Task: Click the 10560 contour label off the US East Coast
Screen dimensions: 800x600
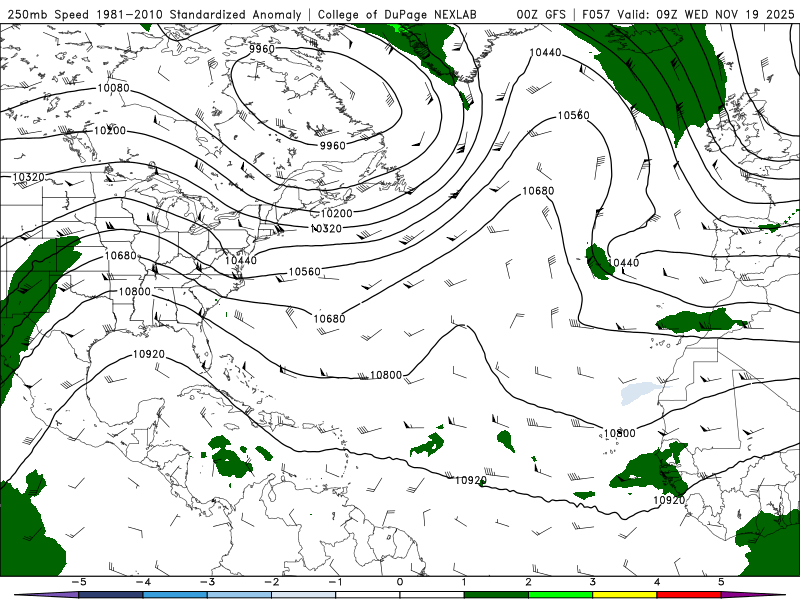Action: coord(305,271)
